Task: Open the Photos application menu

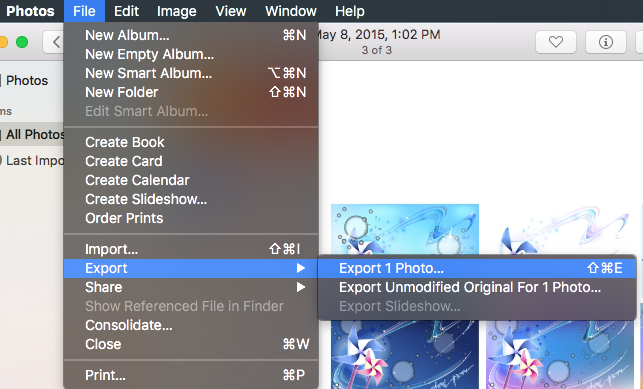Action: 30,11
